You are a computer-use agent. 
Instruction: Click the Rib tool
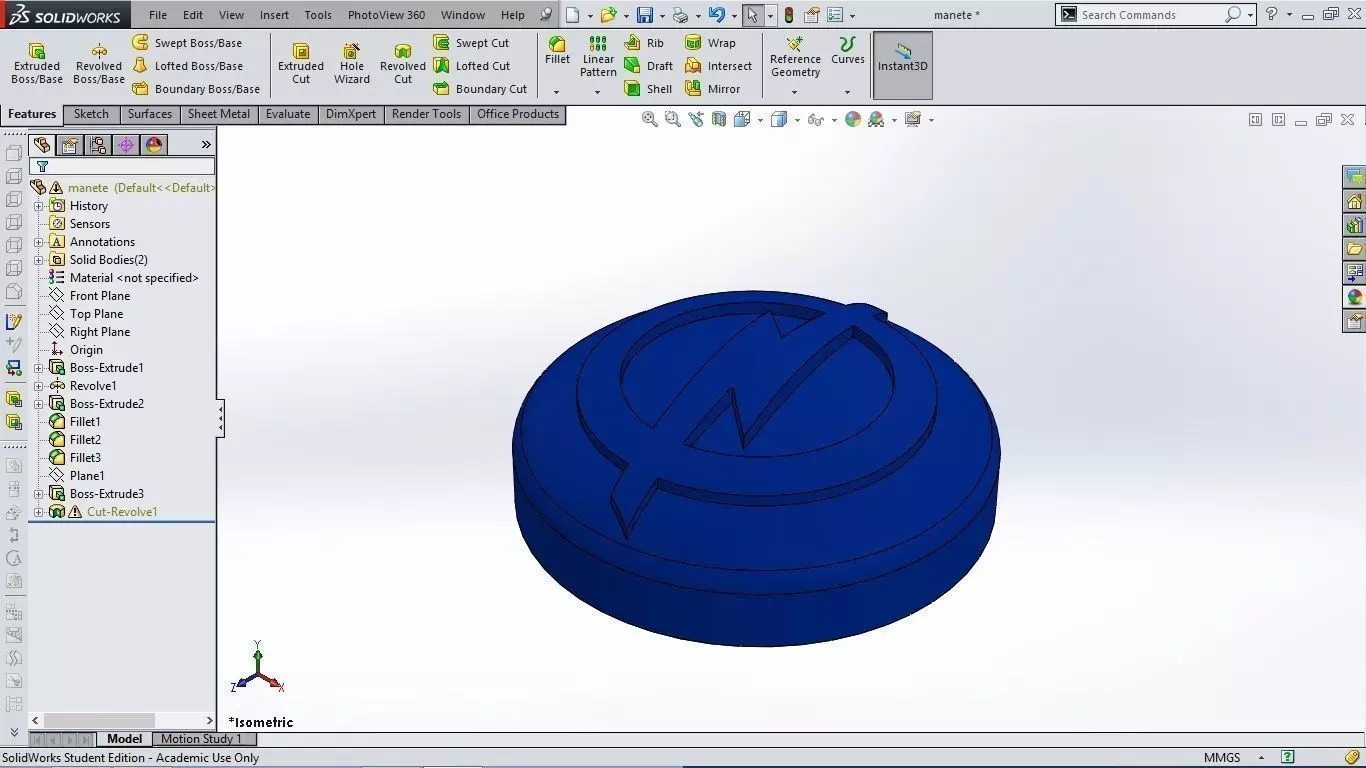point(644,43)
